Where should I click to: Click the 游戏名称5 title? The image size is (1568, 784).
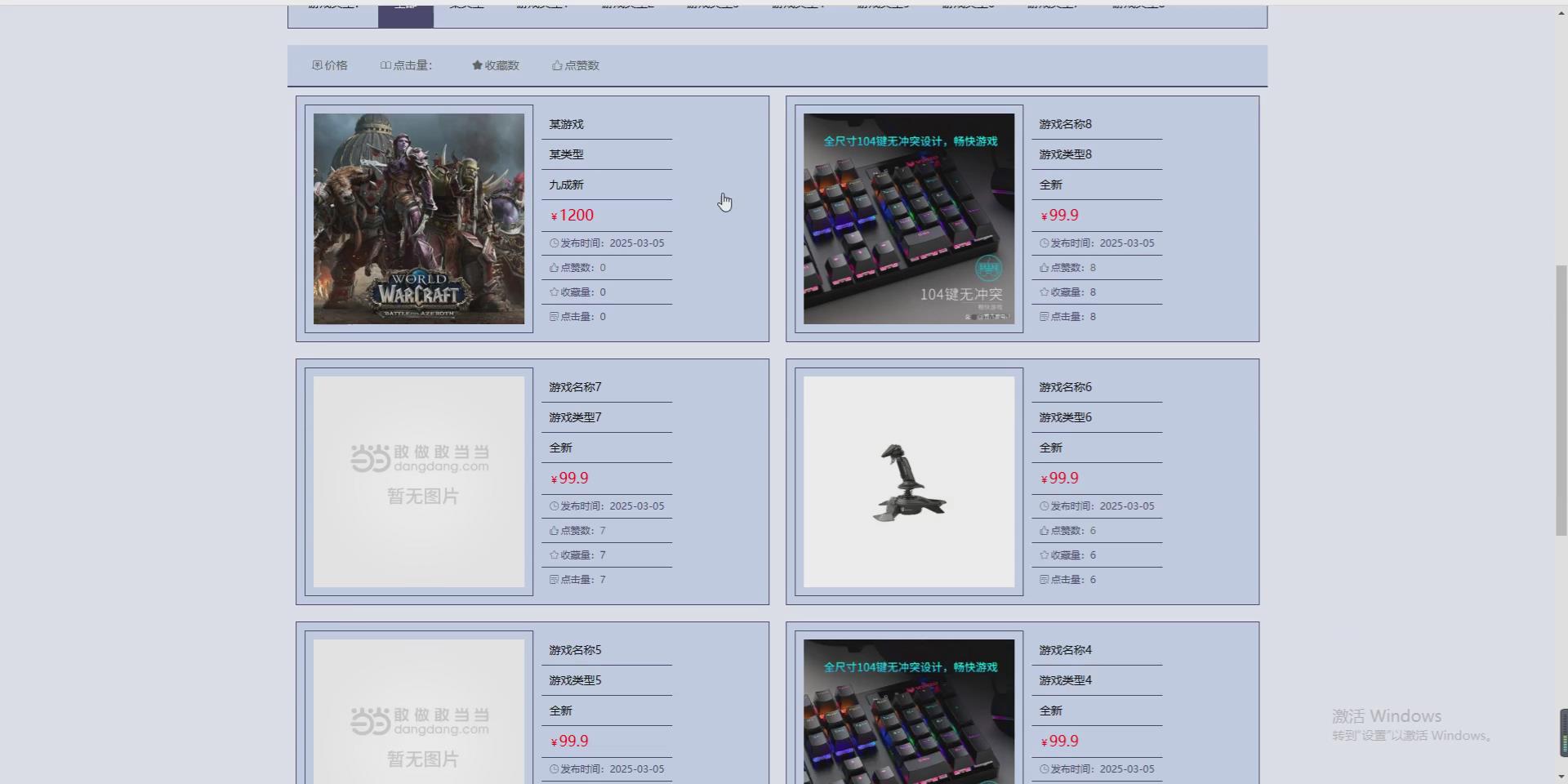click(x=575, y=650)
